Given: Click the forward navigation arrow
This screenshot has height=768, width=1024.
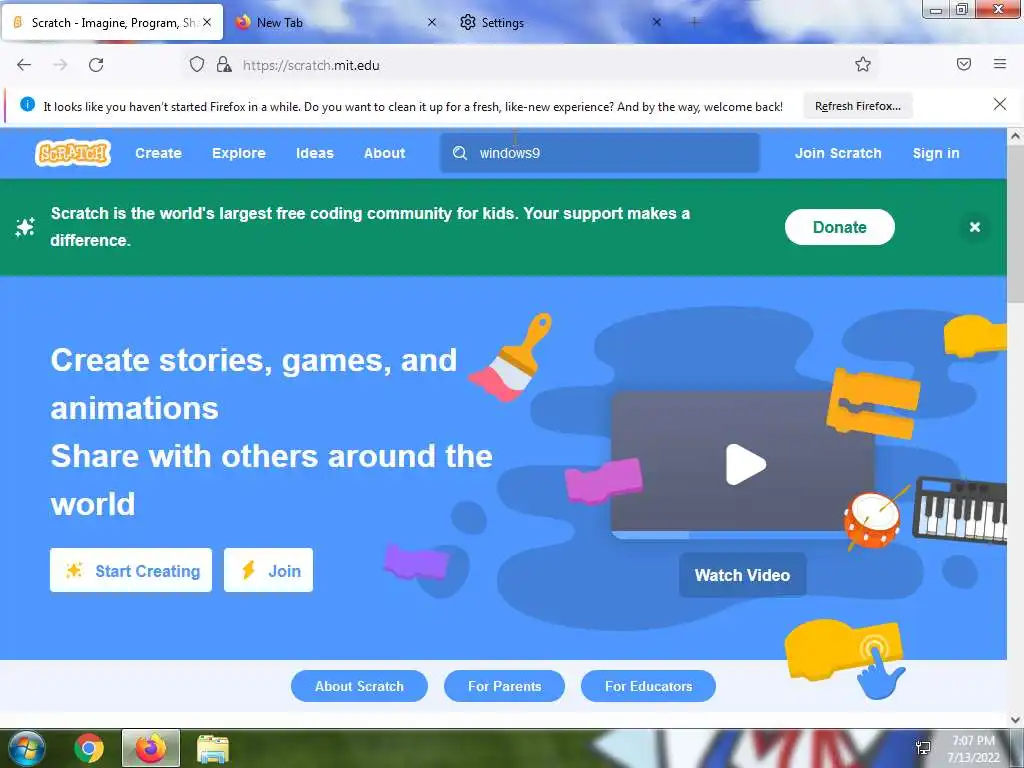Looking at the screenshot, I should click(x=60, y=65).
